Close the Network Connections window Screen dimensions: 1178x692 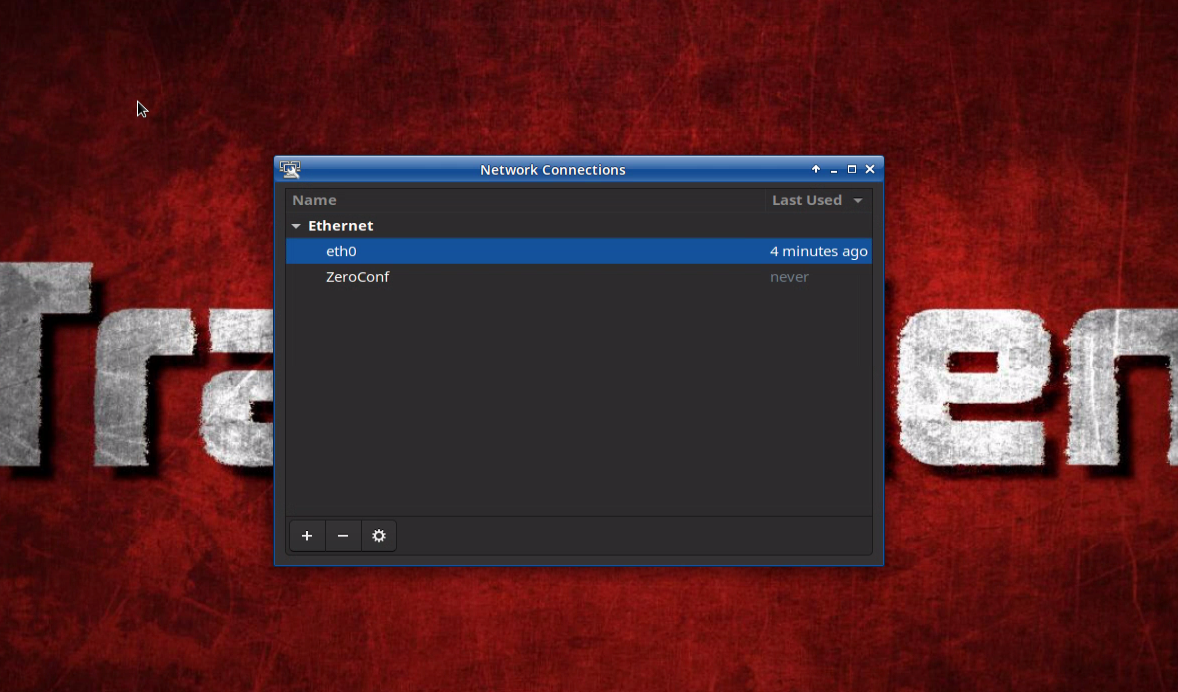(x=870, y=170)
